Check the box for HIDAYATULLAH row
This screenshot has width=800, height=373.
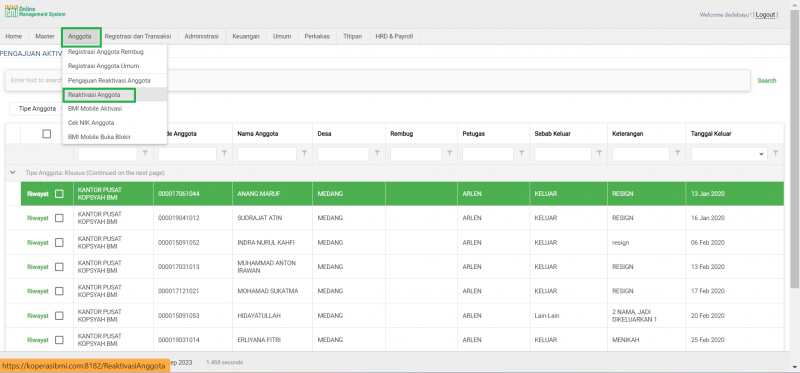pyautogui.click(x=59, y=315)
